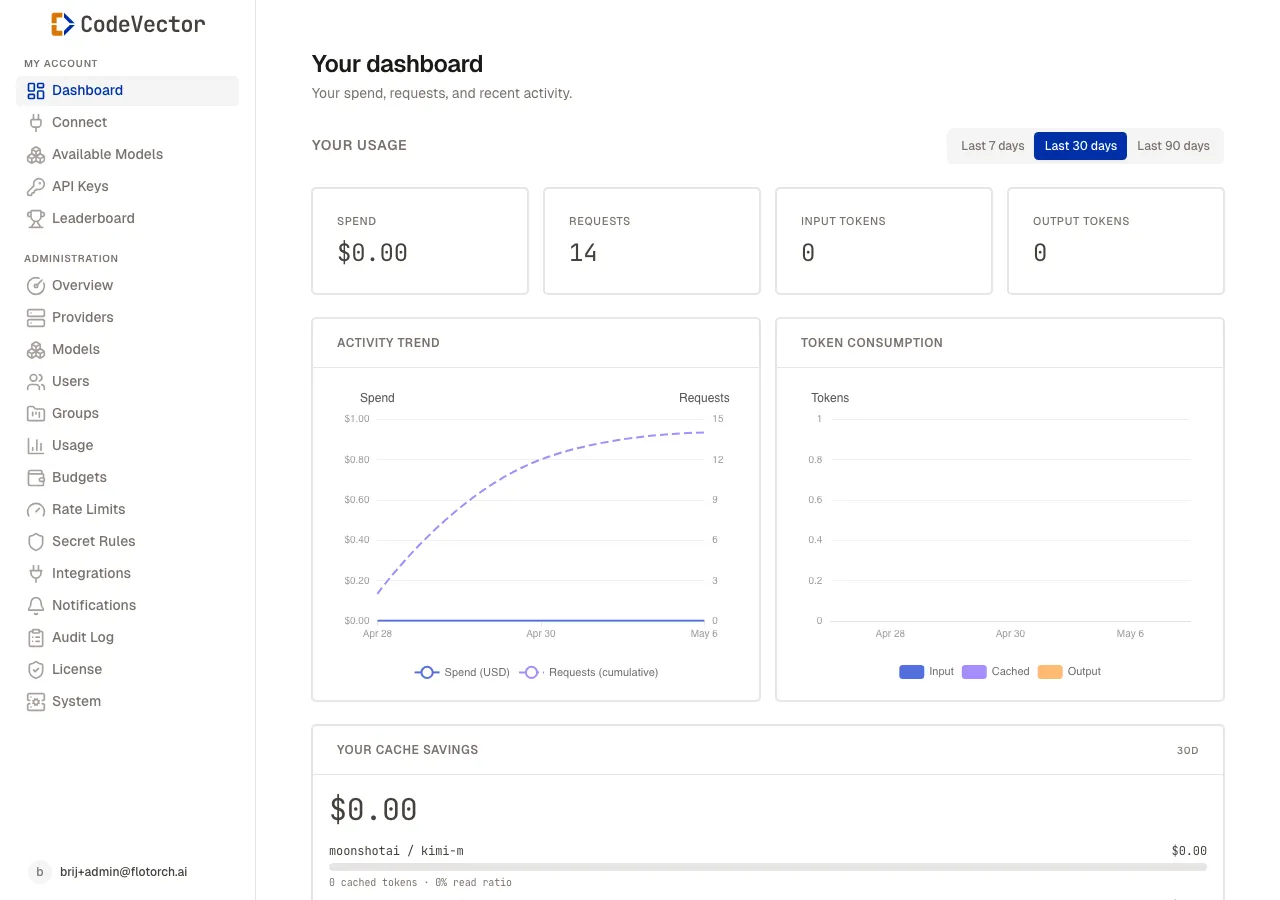
Task: Click the Requests 14 card
Action: [x=652, y=241]
